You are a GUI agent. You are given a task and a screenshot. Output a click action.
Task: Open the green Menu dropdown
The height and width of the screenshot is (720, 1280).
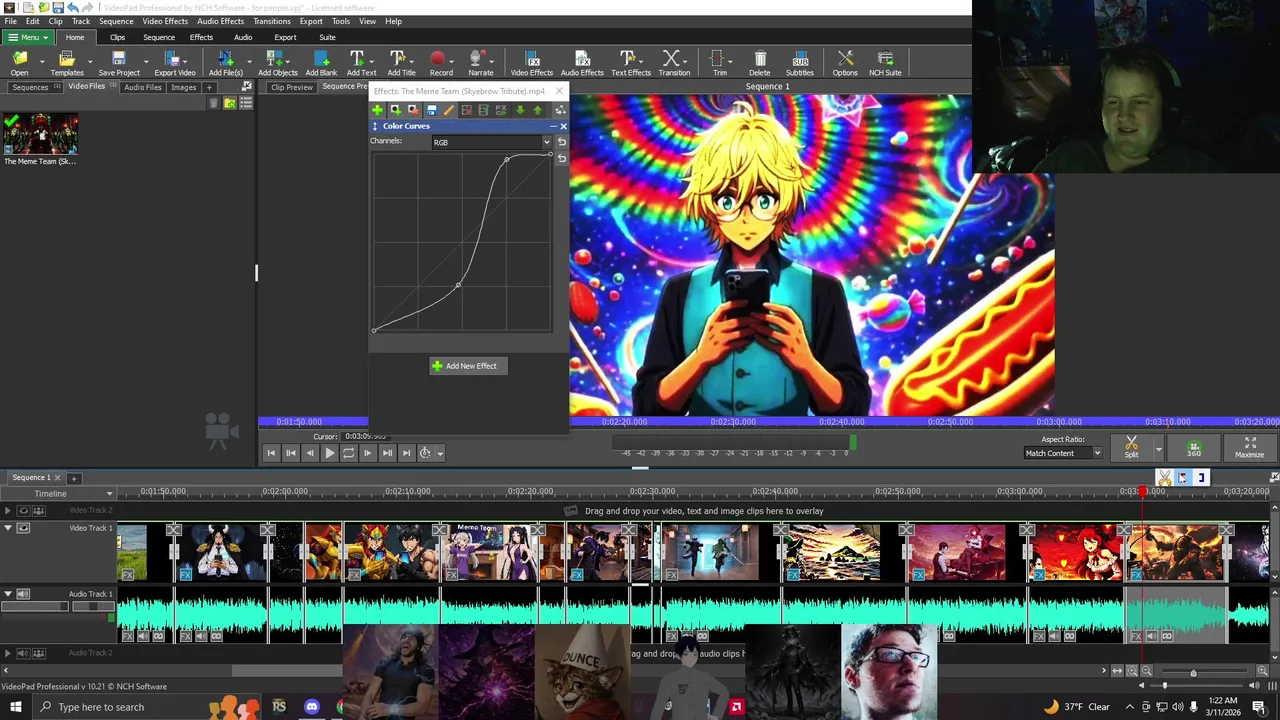click(26, 37)
